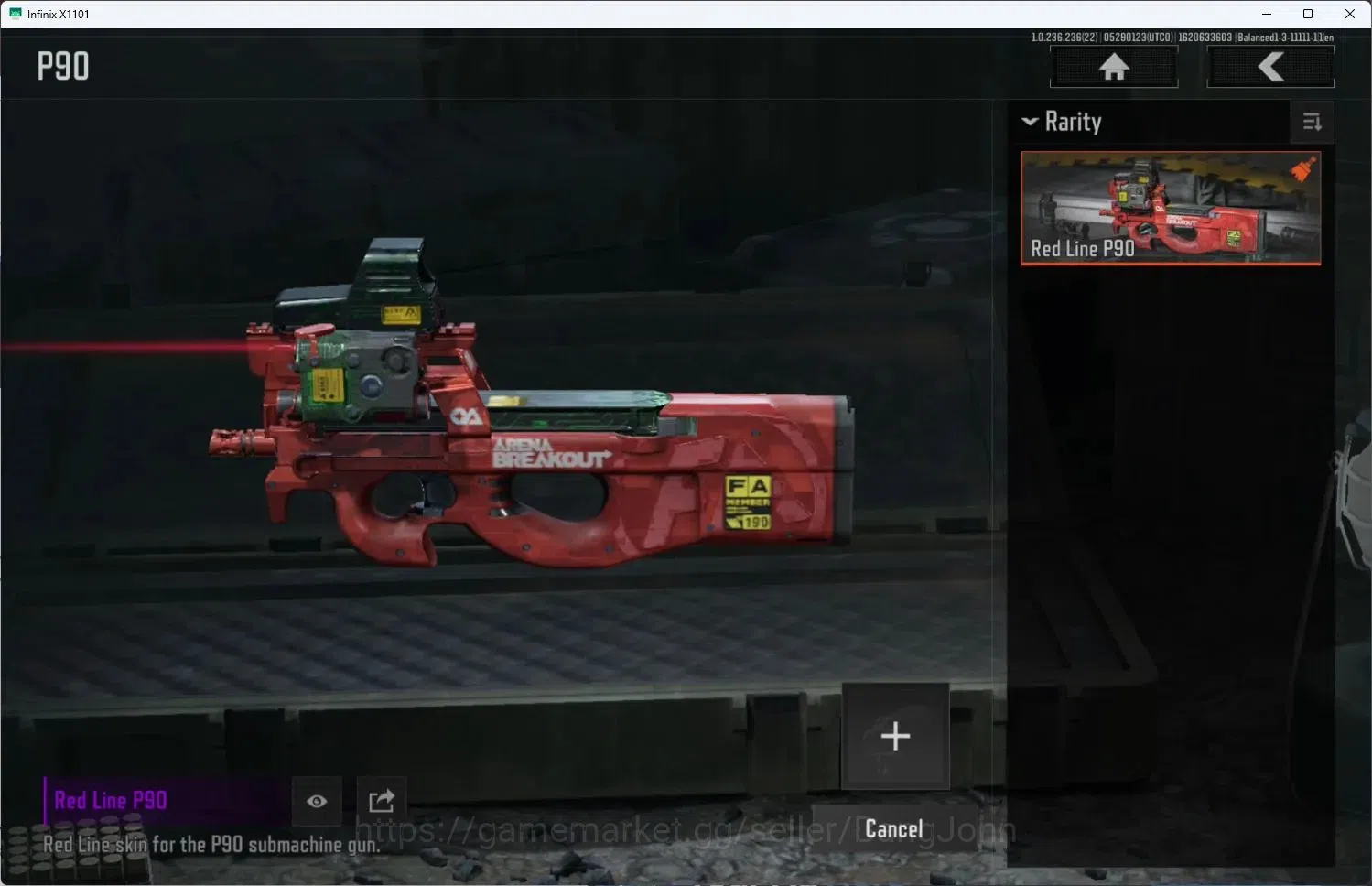Image resolution: width=1372 pixels, height=886 pixels.
Task: Toggle skin preview with the eye icon
Action: click(317, 801)
